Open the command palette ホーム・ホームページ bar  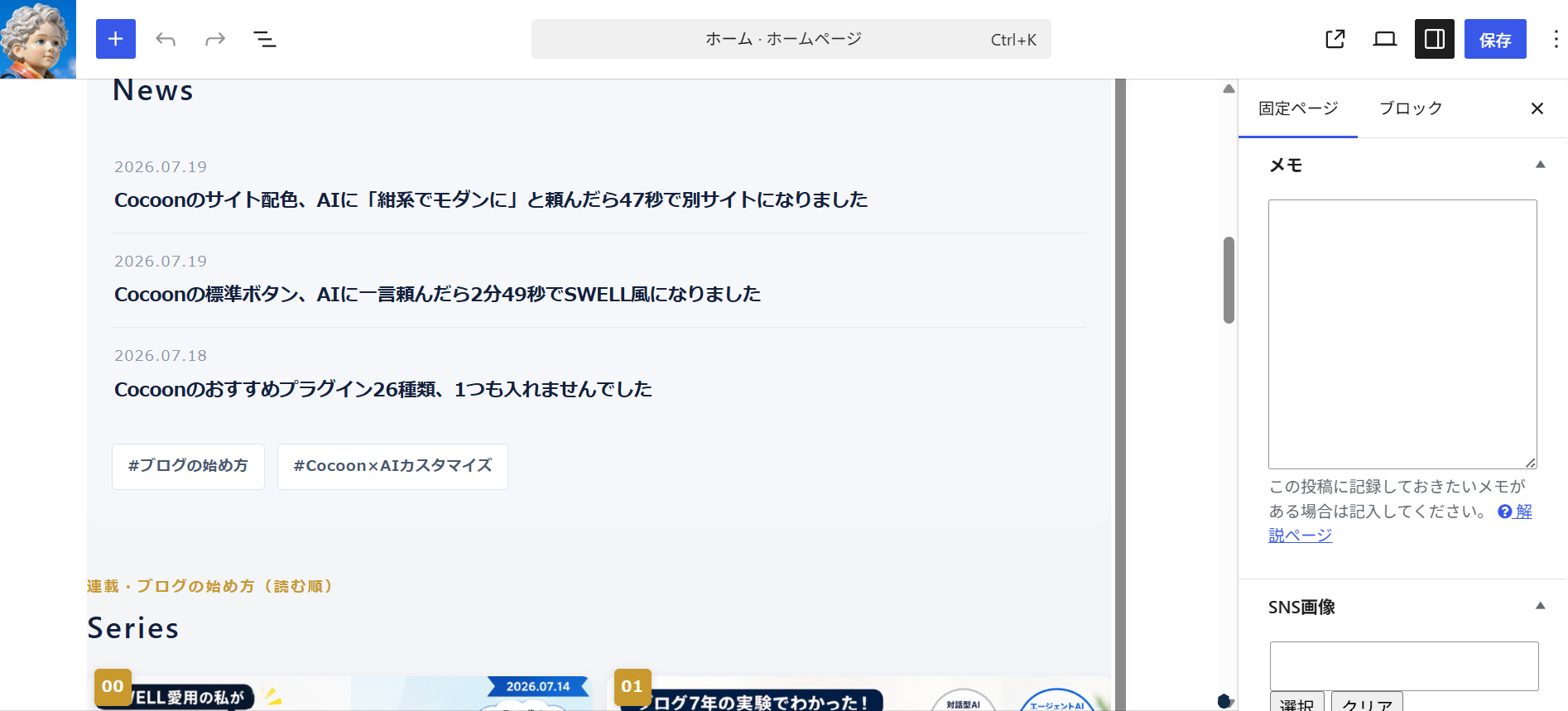click(791, 39)
